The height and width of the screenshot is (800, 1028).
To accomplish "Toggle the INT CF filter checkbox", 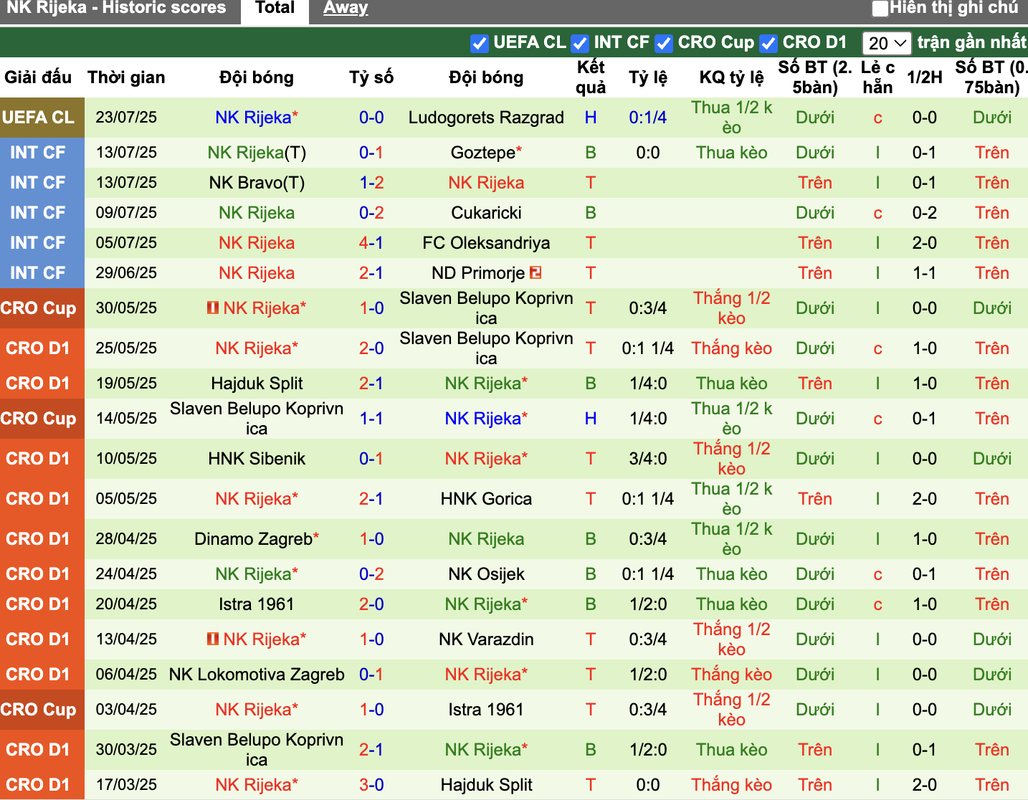I will pyautogui.click(x=580, y=43).
